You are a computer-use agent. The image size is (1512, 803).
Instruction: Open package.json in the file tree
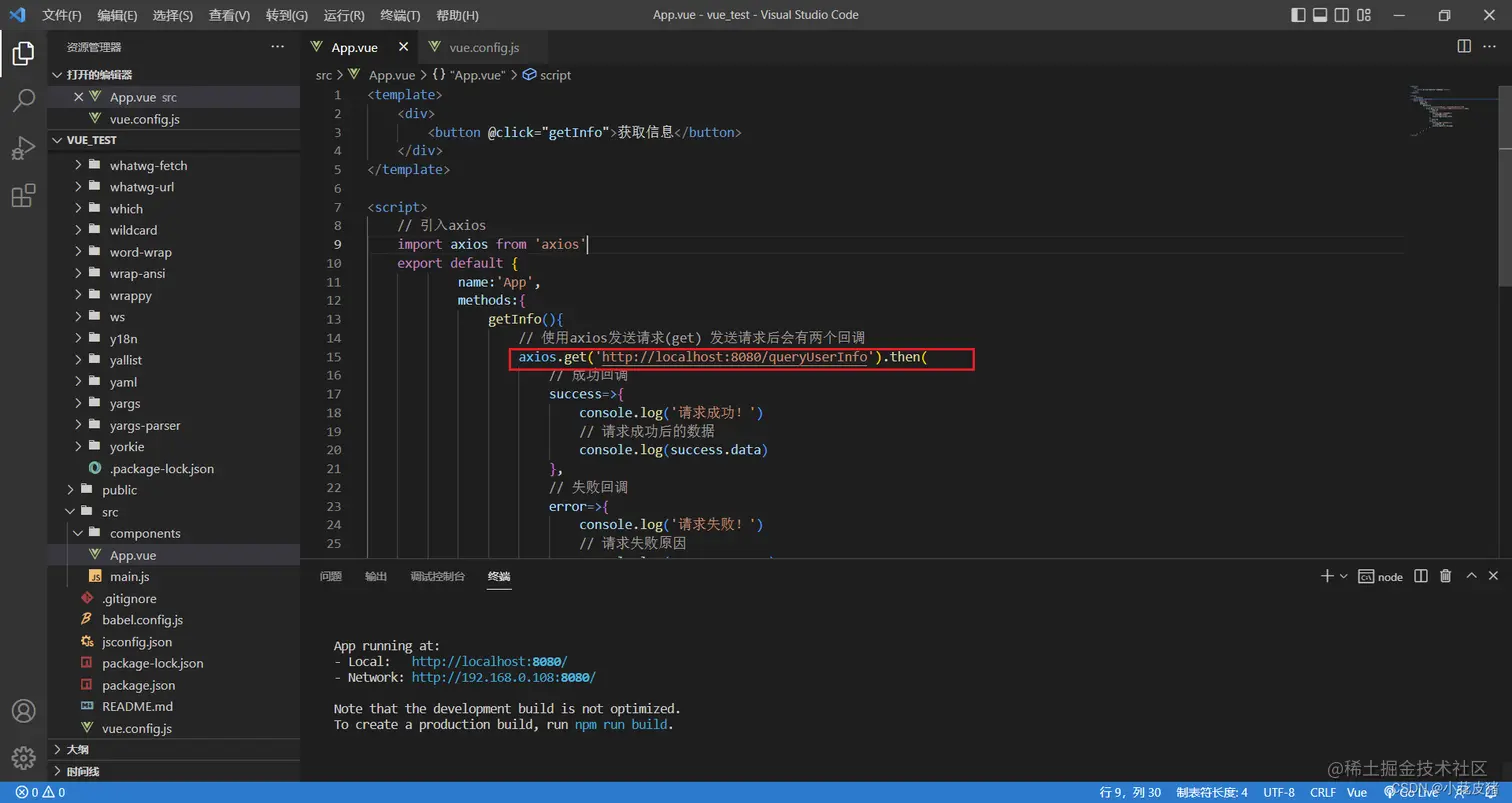(174, 685)
